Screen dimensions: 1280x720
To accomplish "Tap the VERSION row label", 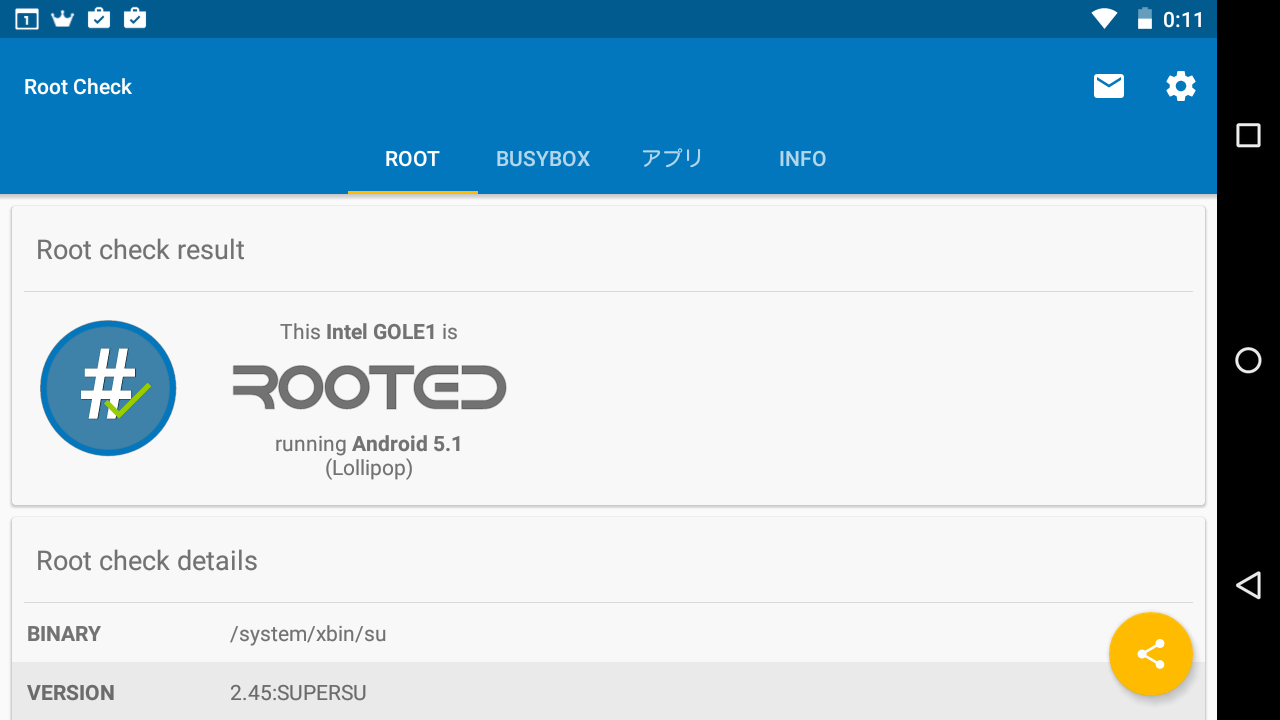I will click(71, 693).
